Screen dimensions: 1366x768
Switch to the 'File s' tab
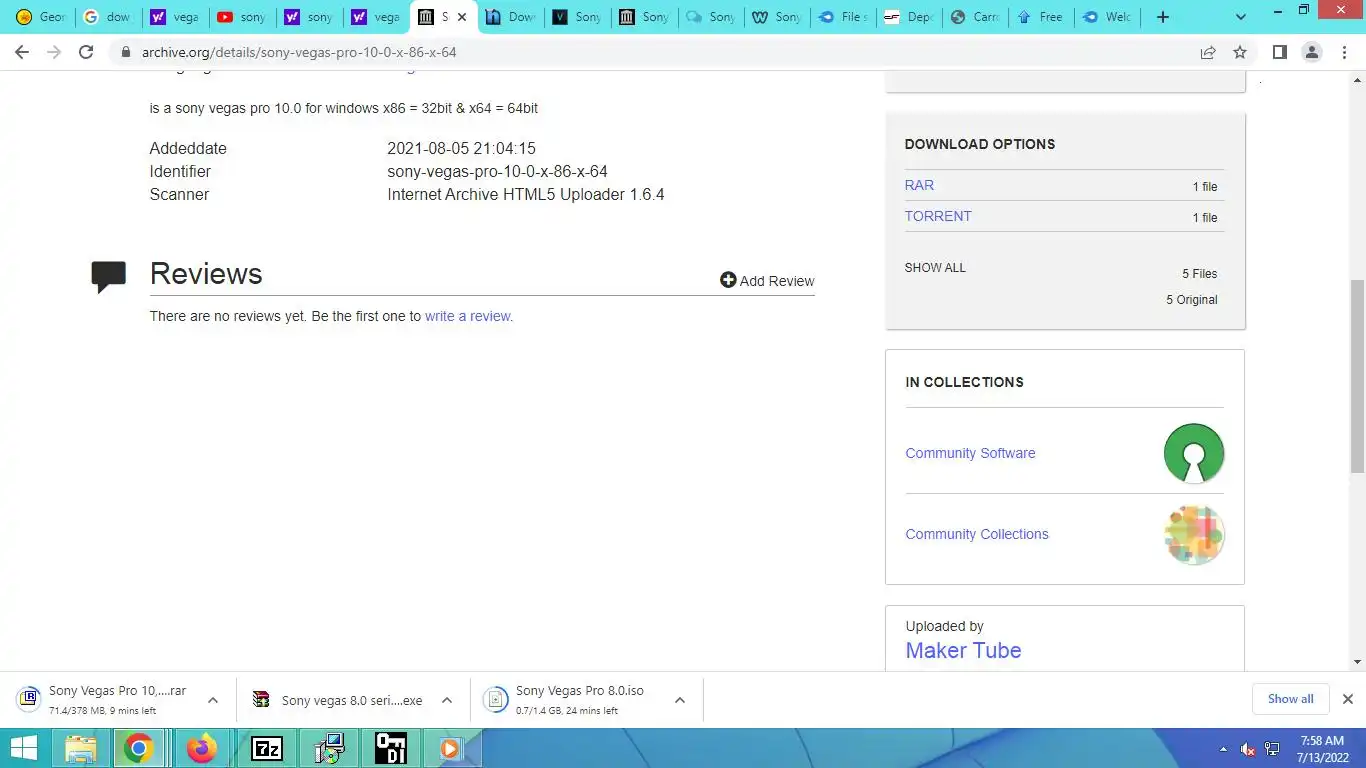842,17
